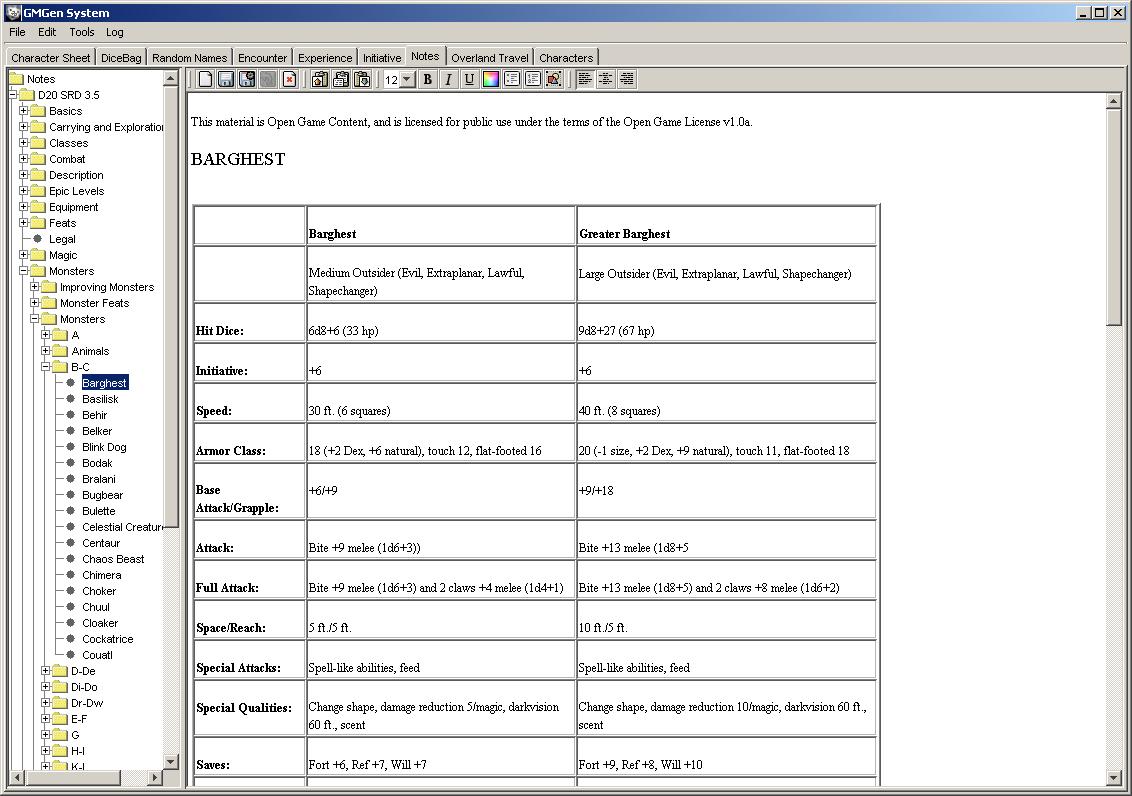The image size is (1132, 796).
Task: Switch to the Characters tab
Action: 566,58
